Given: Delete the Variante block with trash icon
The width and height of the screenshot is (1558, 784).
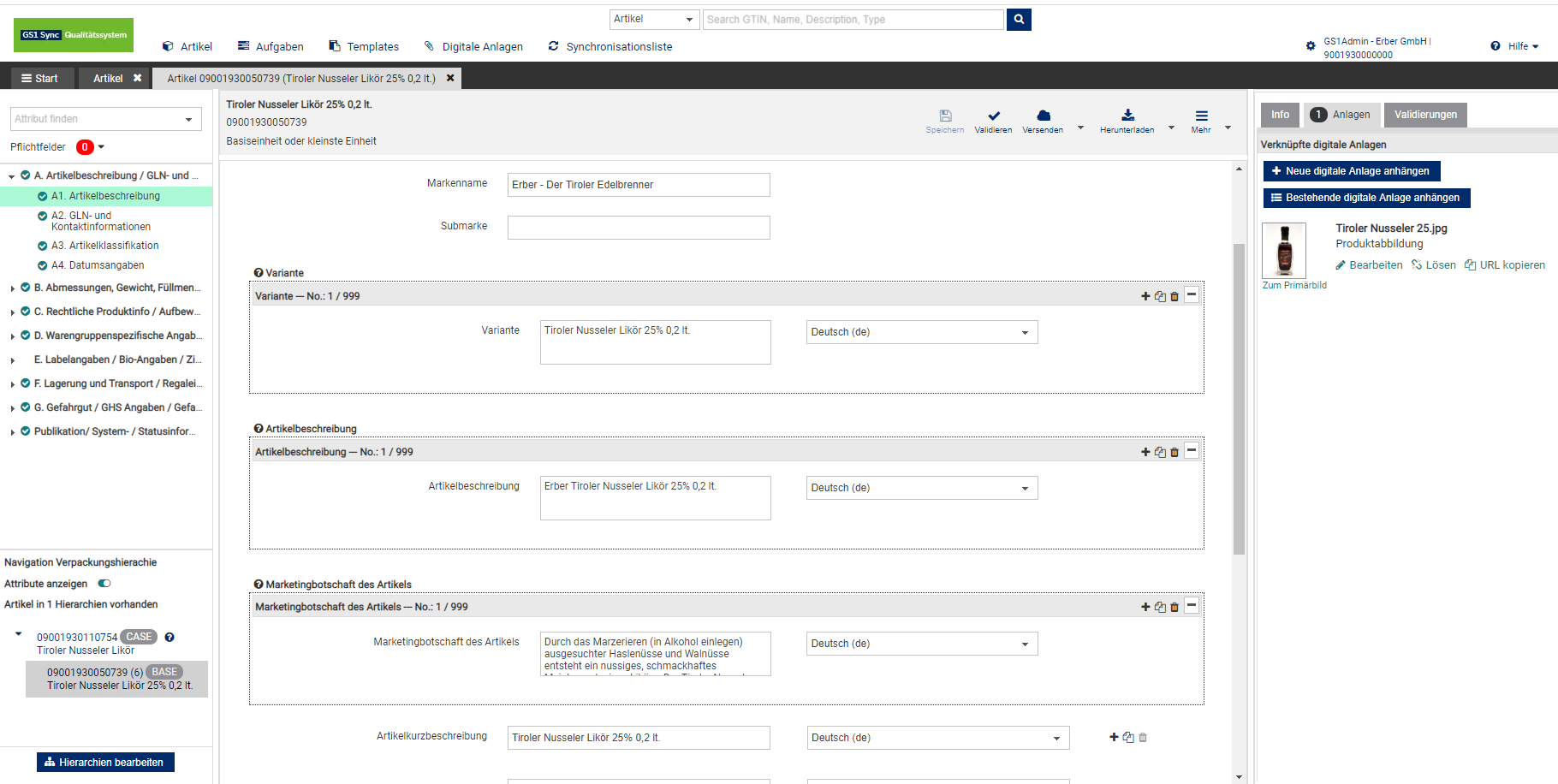Looking at the screenshot, I should (x=1174, y=296).
